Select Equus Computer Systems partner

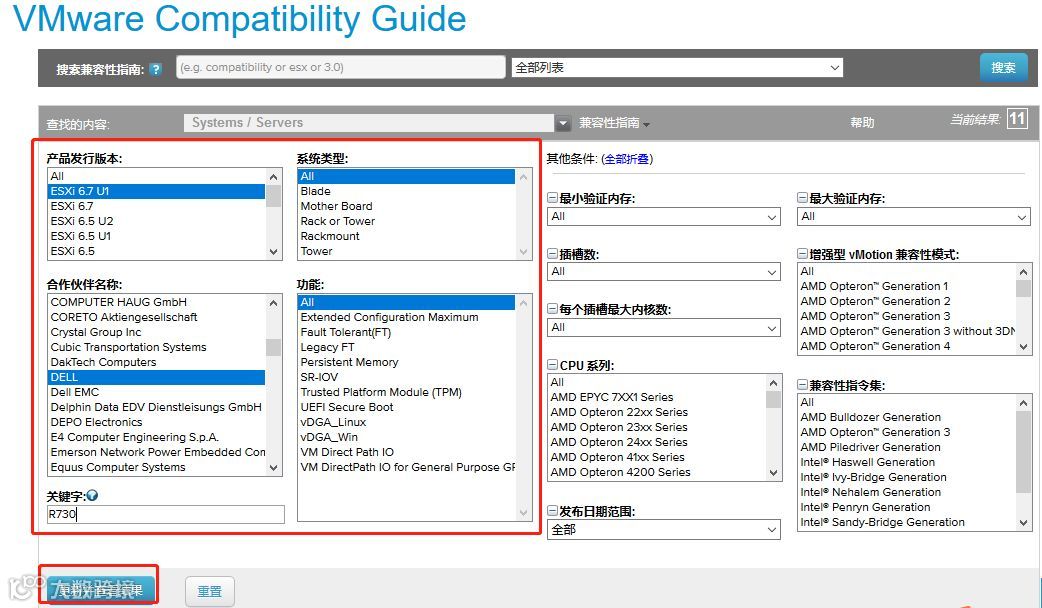157,467
